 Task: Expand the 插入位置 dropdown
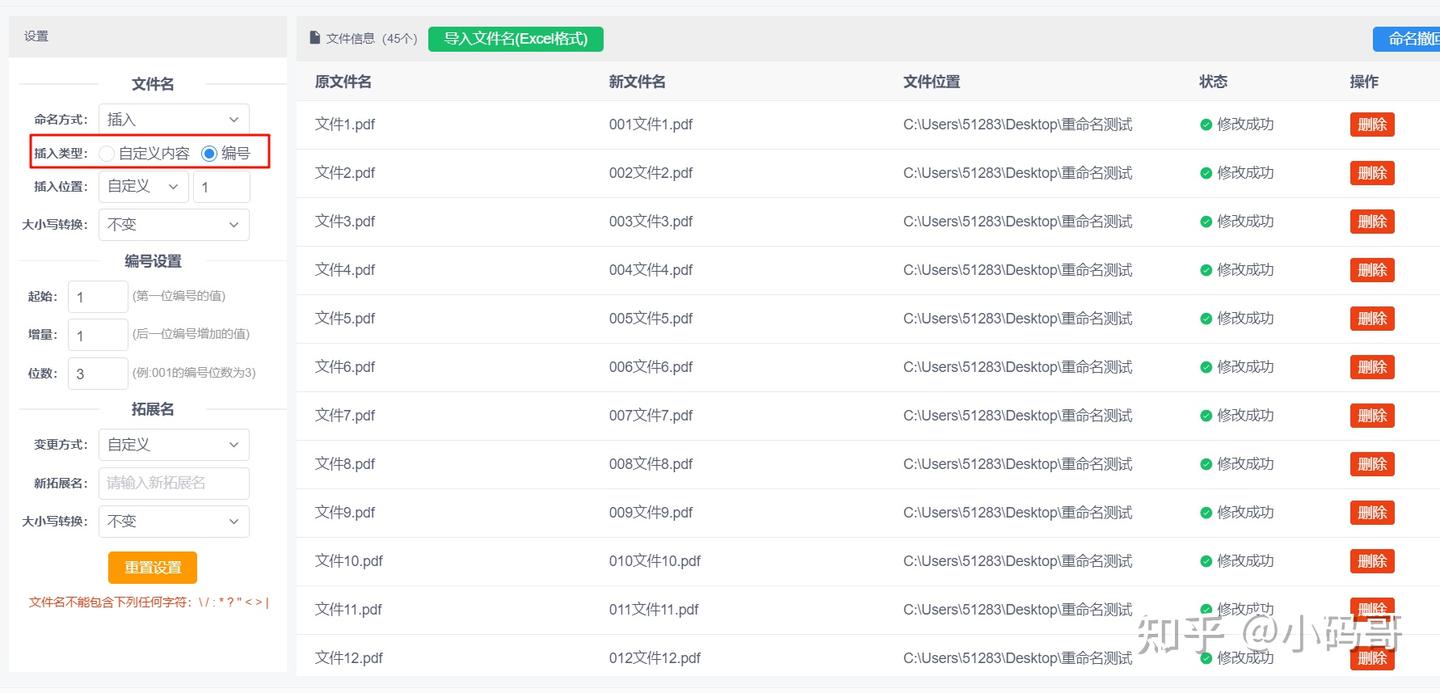coord(144,187)
